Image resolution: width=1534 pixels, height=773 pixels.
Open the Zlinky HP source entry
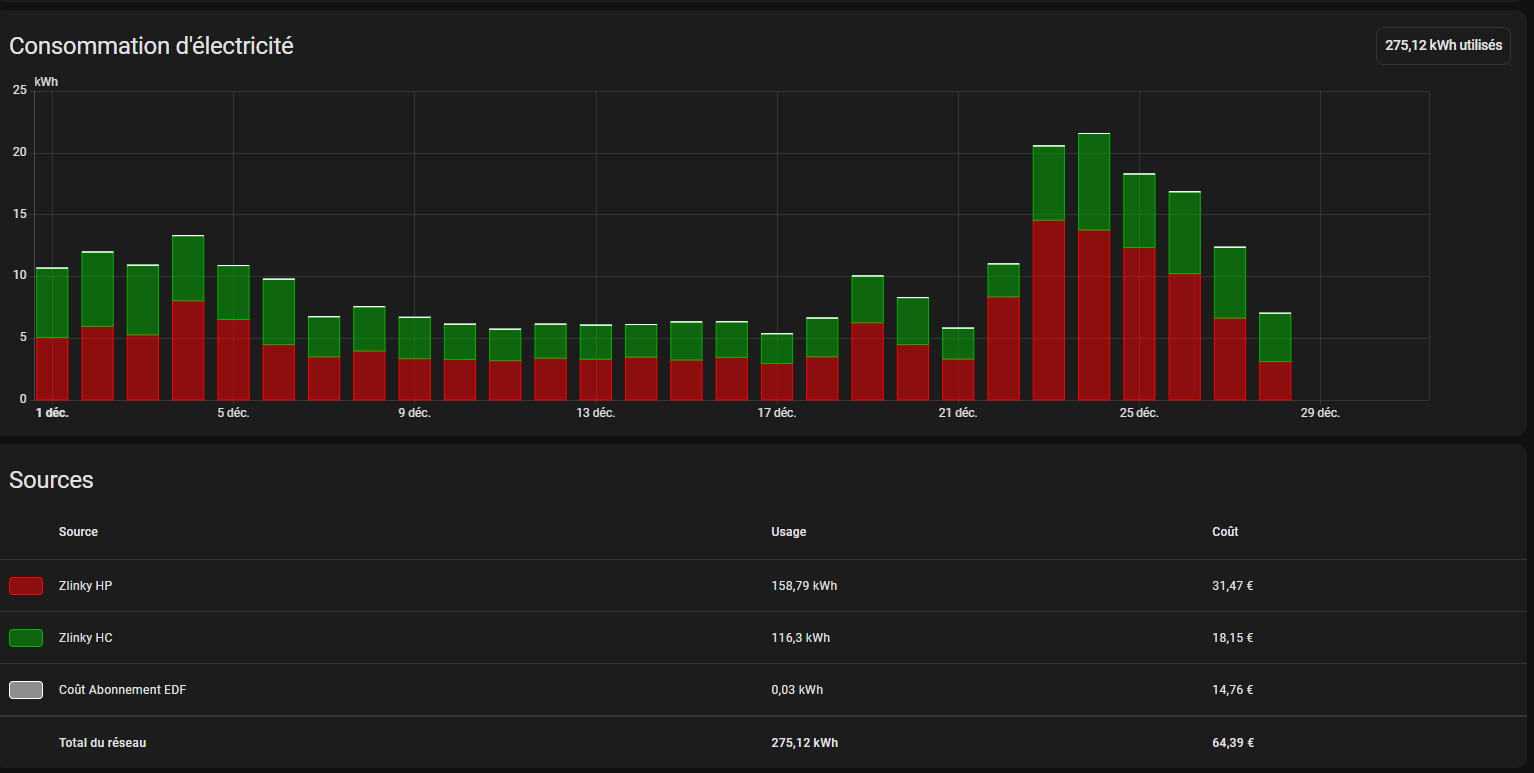click(x=85, y=586)
